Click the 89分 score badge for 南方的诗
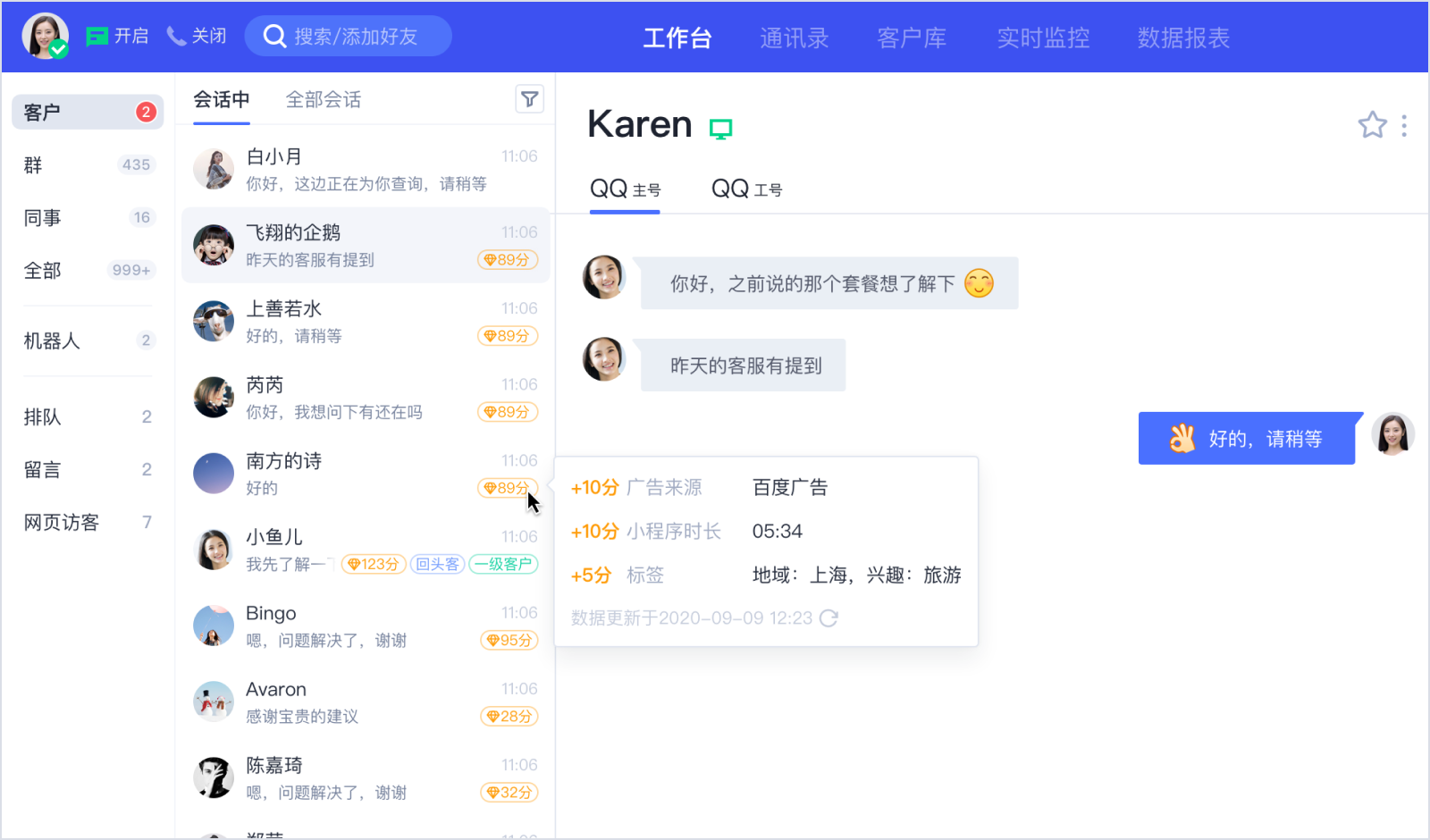 [508, 488]
